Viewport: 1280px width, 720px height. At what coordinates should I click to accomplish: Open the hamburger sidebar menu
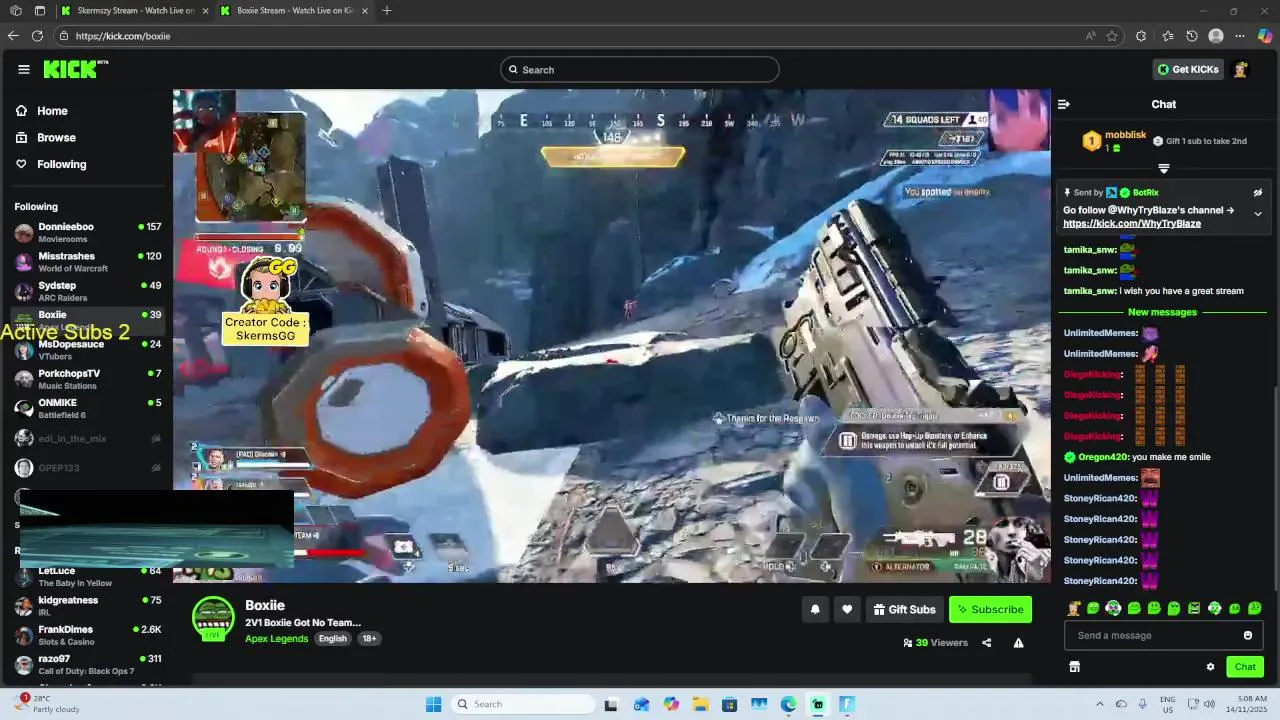coord(24,69)
